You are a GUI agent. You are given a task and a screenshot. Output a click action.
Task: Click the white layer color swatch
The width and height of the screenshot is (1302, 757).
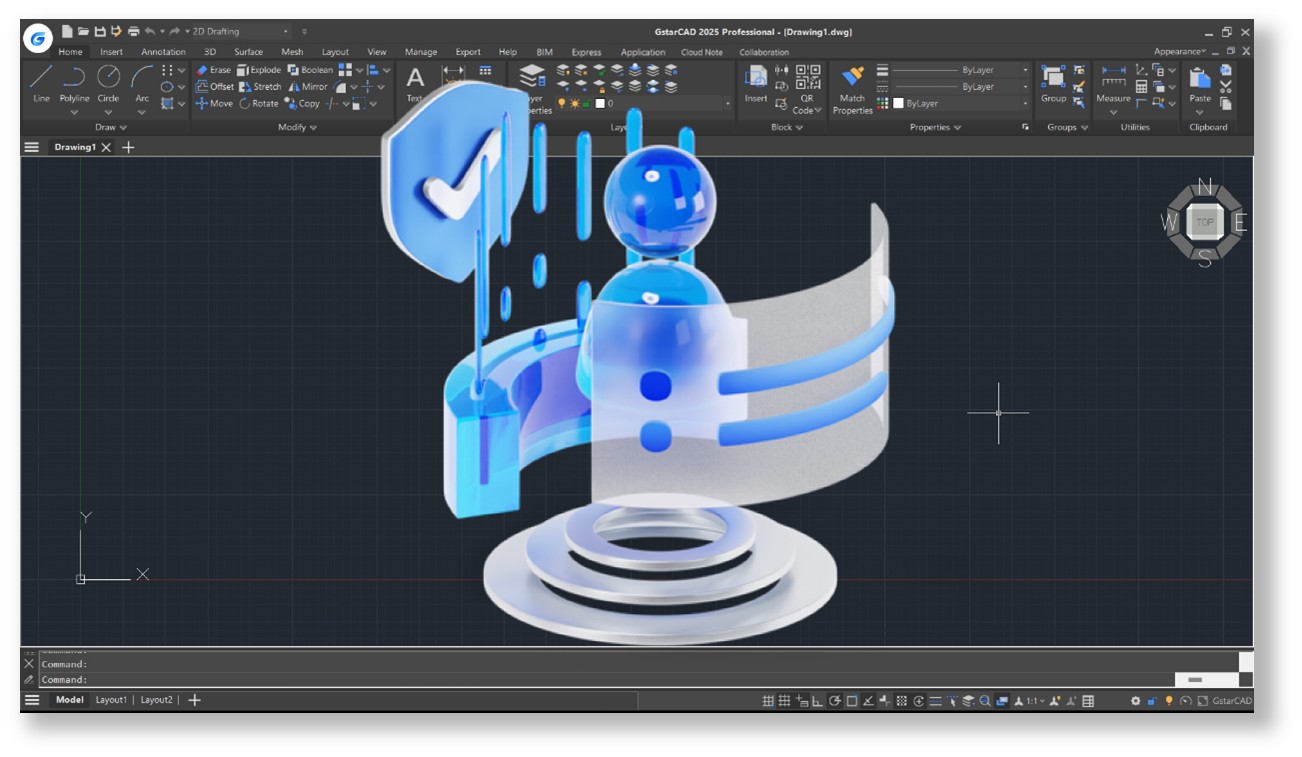click(600, 104)
